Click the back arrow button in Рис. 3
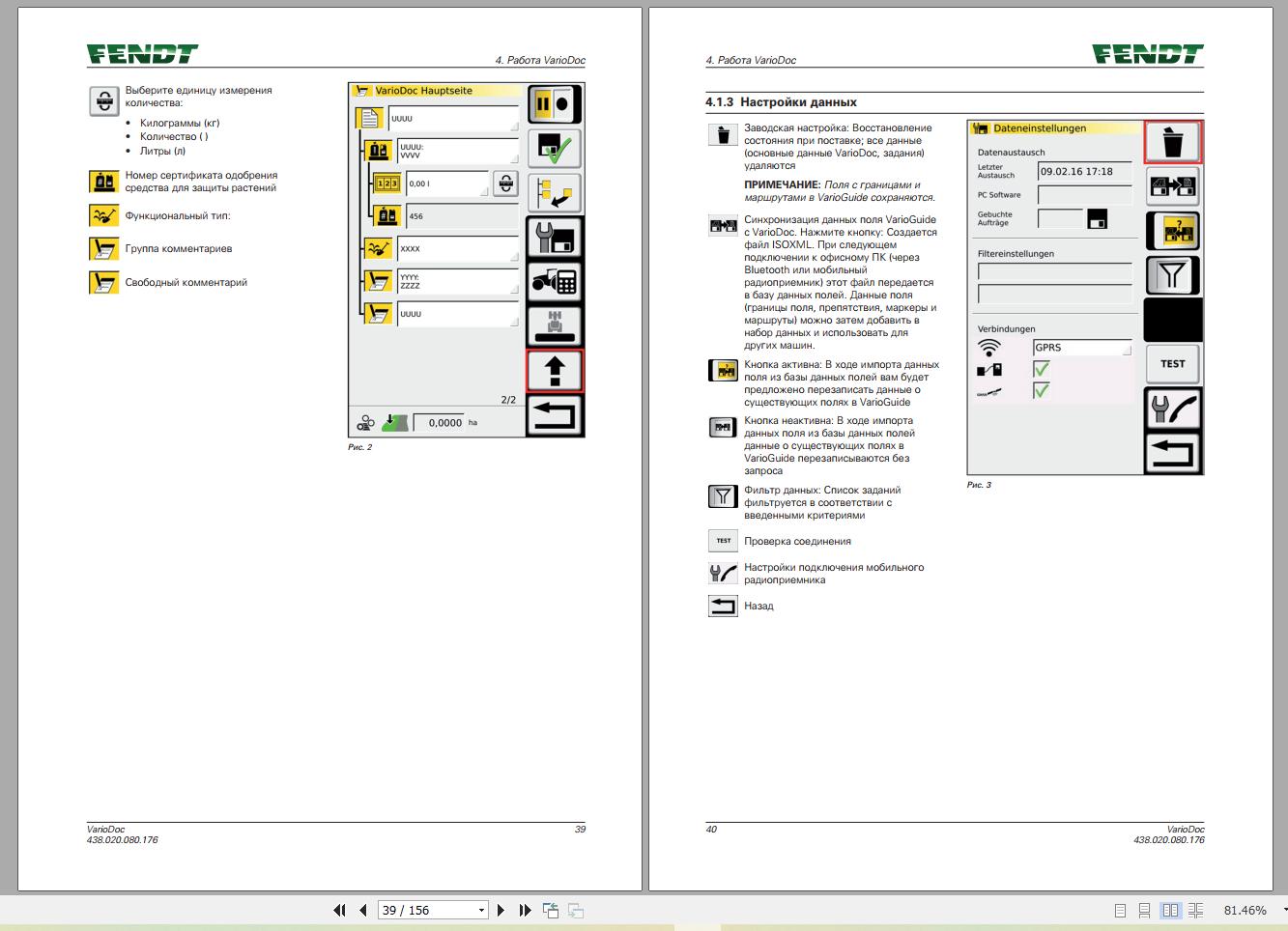 point(1173,453)
